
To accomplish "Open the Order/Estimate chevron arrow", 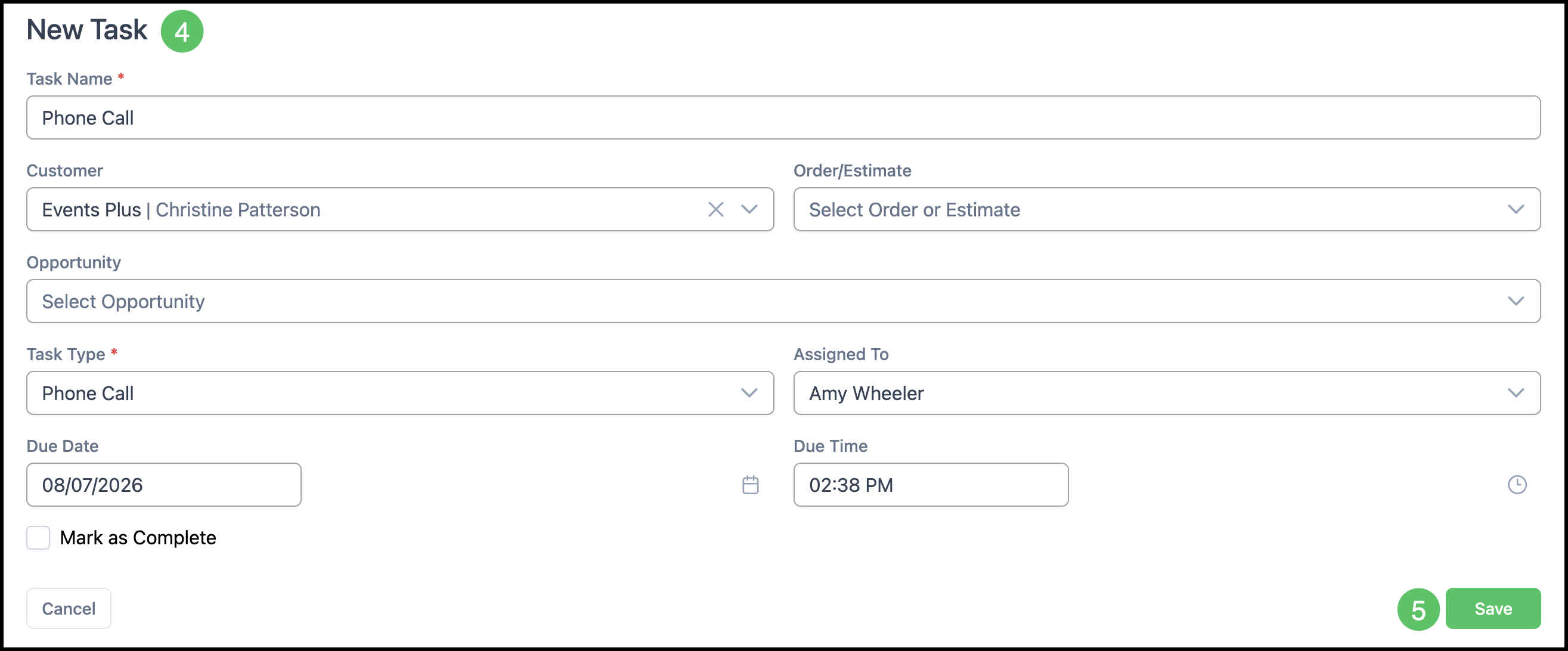I will click(1516, 209).
